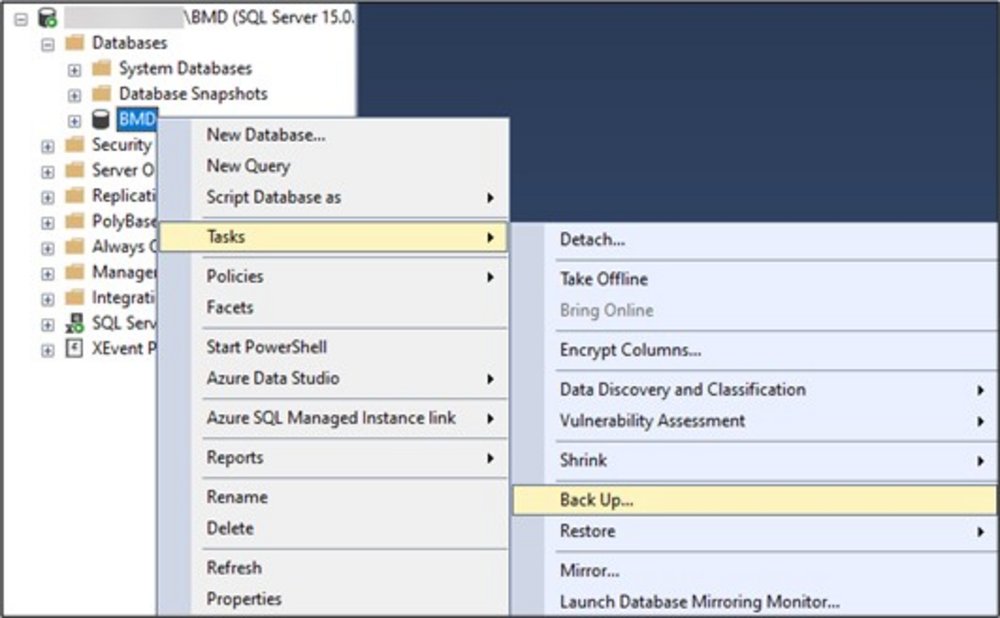Click the BMD database cylinder icon
Image resolution: width=1000 pixels, height=618 pixels.
pos(100,120)
